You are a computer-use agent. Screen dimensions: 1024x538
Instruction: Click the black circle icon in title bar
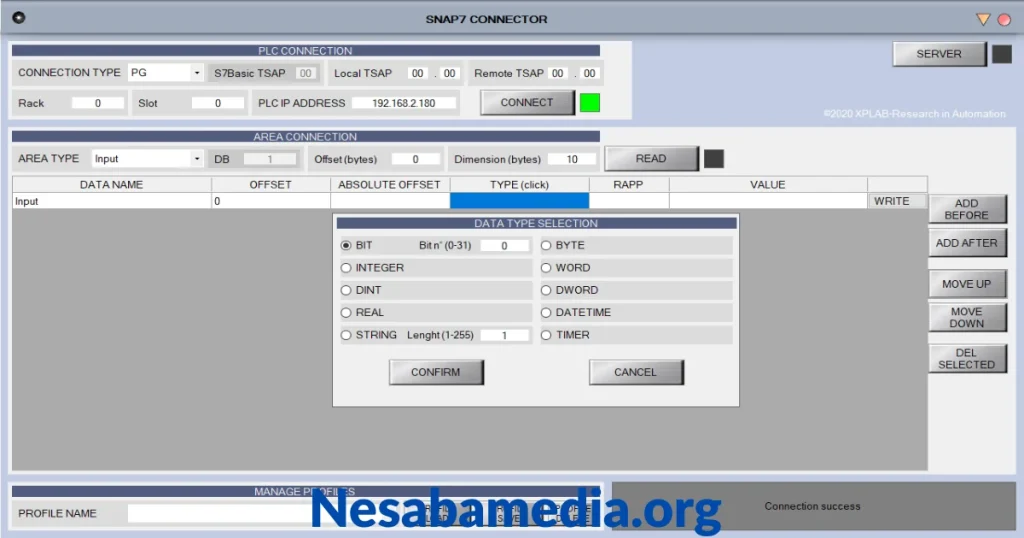pos(19,18)
